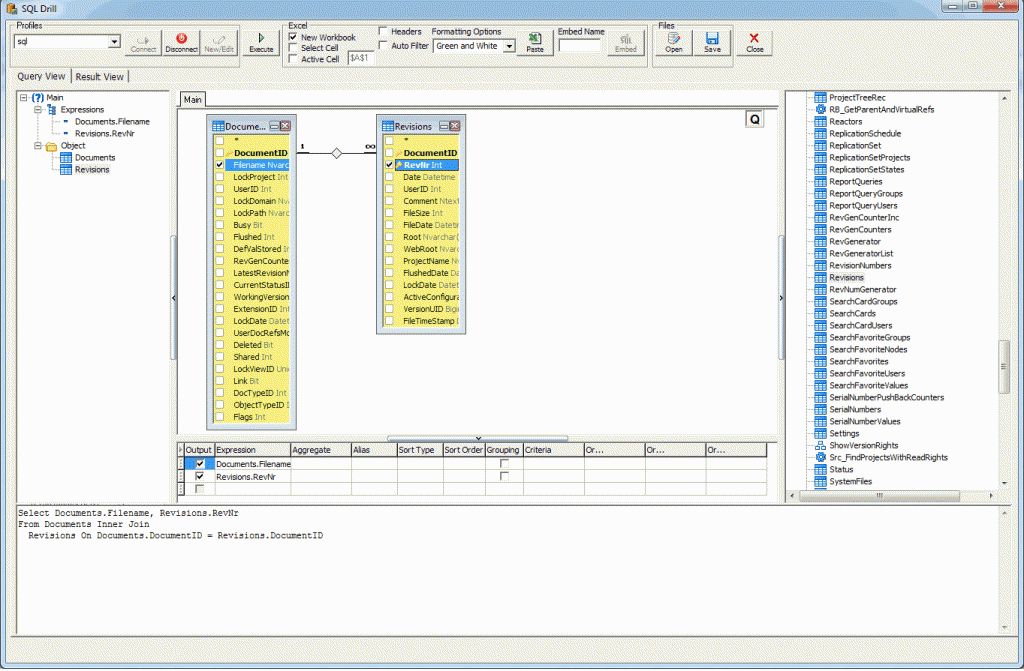1024x671 pixels.
Task: Click the New/Edit button
Action: click(x=219, y=40)
